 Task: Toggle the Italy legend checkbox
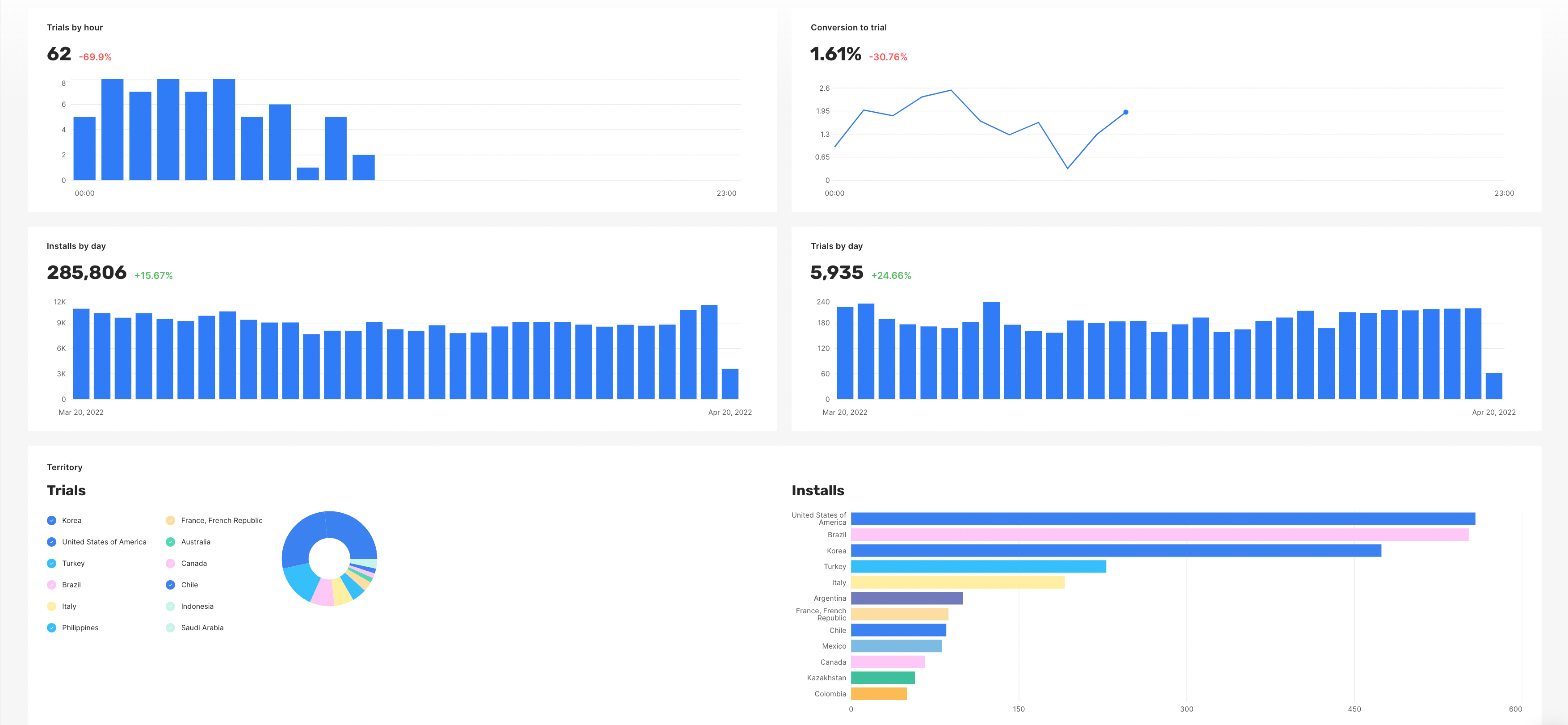[52, 606]
